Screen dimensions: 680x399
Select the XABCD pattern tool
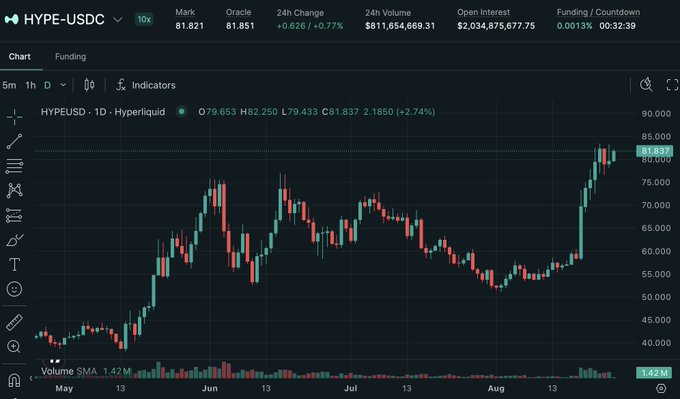(x=14, y=190)
